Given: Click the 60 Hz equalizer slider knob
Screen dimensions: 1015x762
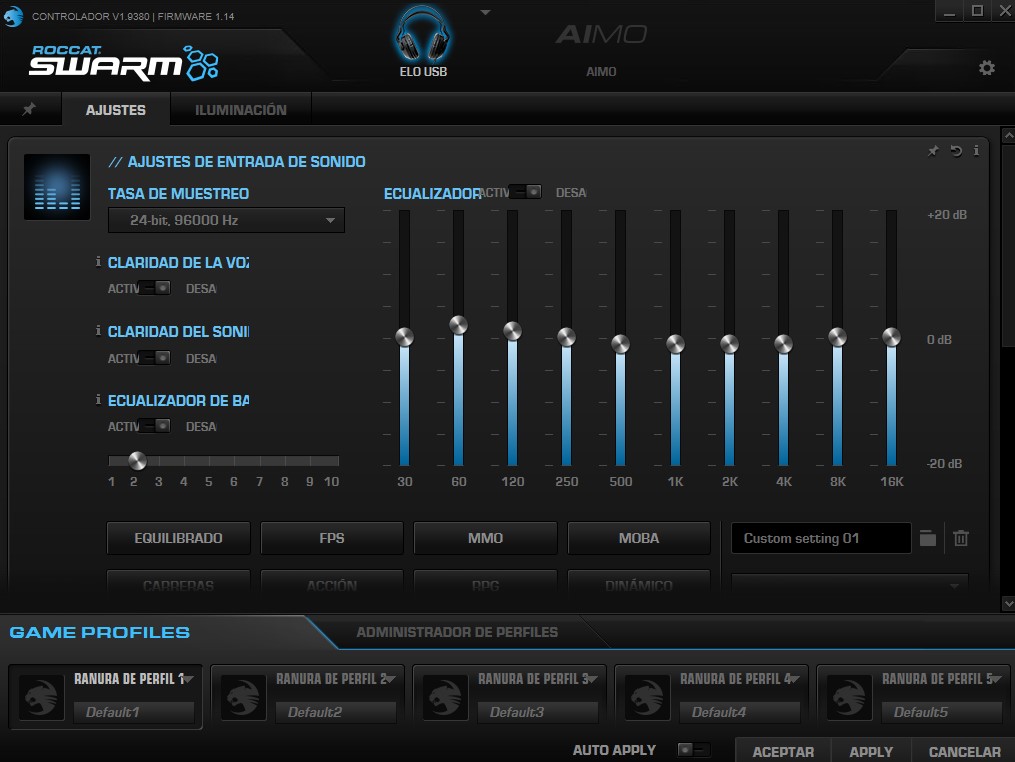Looking at the screenshot, I should [x=458, y=325].
